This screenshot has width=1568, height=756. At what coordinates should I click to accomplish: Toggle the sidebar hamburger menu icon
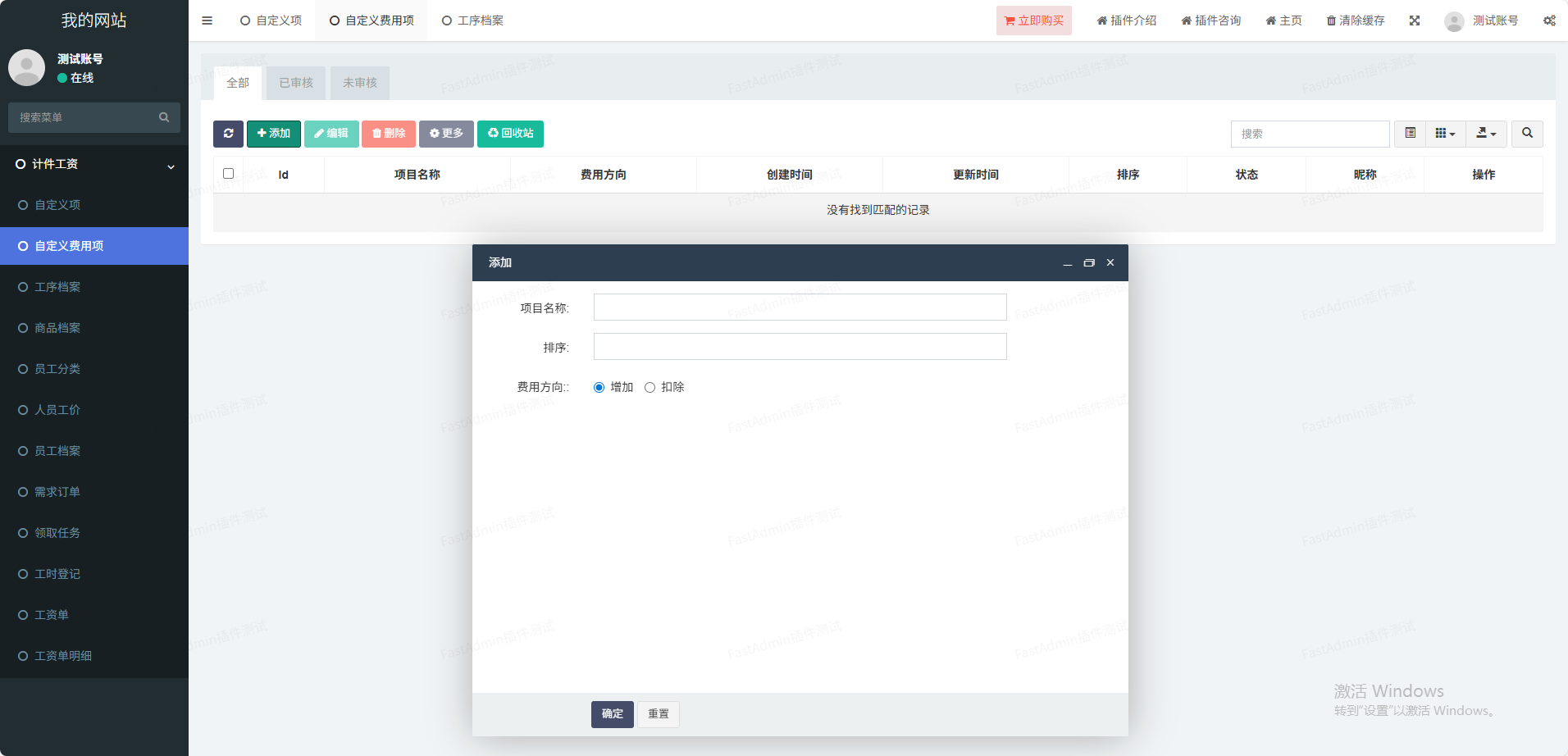207,20
